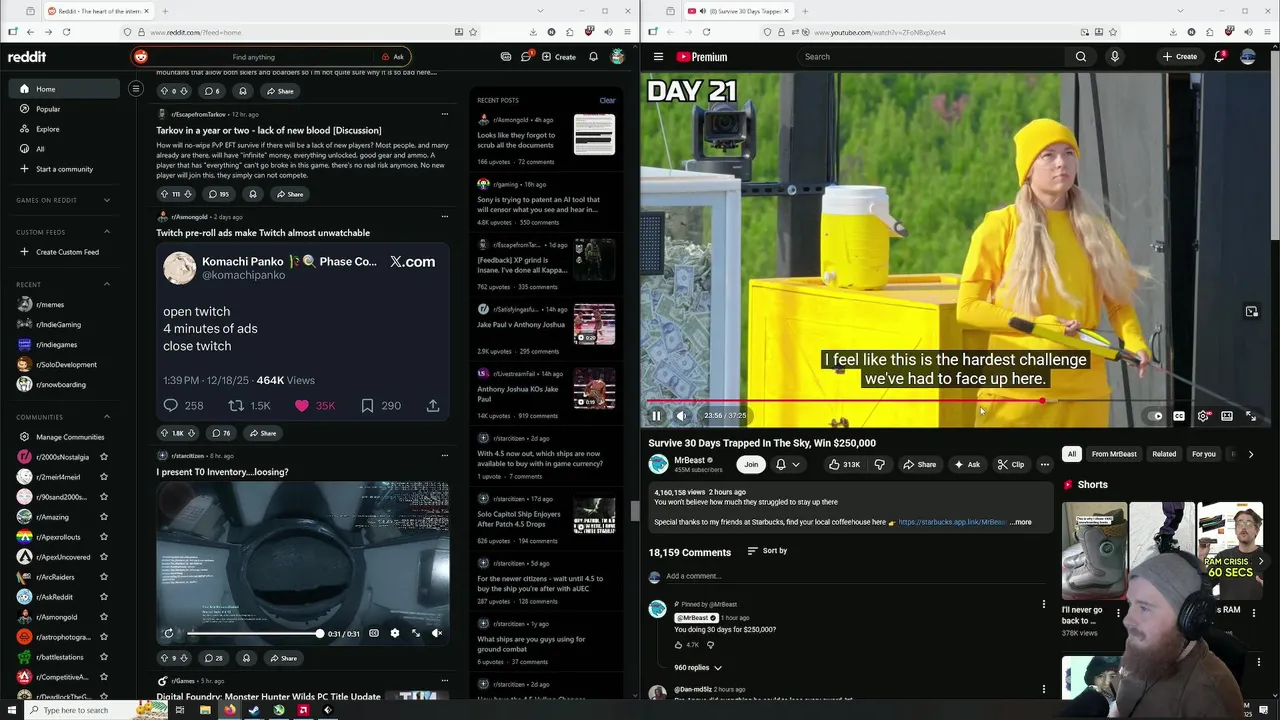Image resolution: width=1280 pixels, height=720 pixels.
Task: Open notification bell dropdown for MrBeast
Action: 788,464
